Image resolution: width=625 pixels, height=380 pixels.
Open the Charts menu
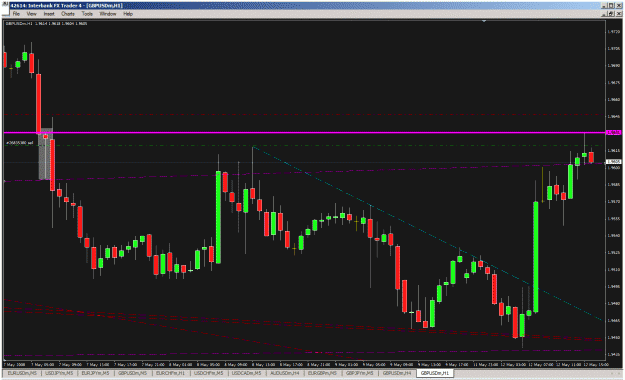point(68,14)
